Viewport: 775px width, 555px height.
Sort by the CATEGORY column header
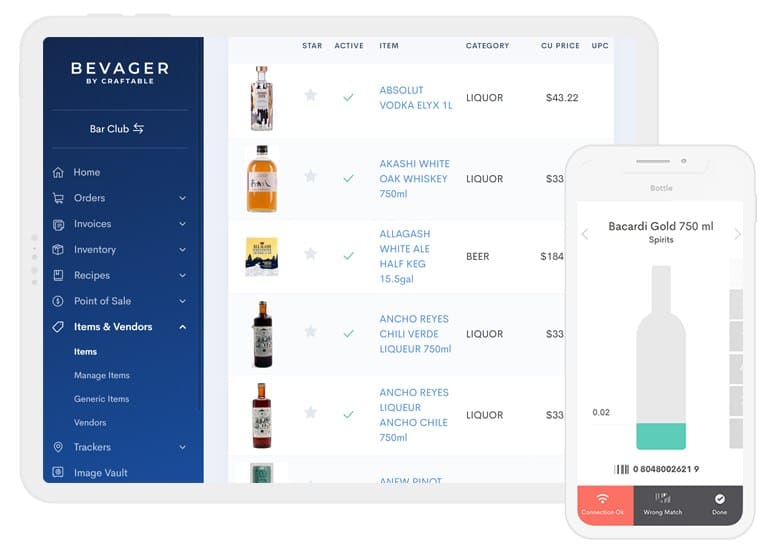coord(487,45)
